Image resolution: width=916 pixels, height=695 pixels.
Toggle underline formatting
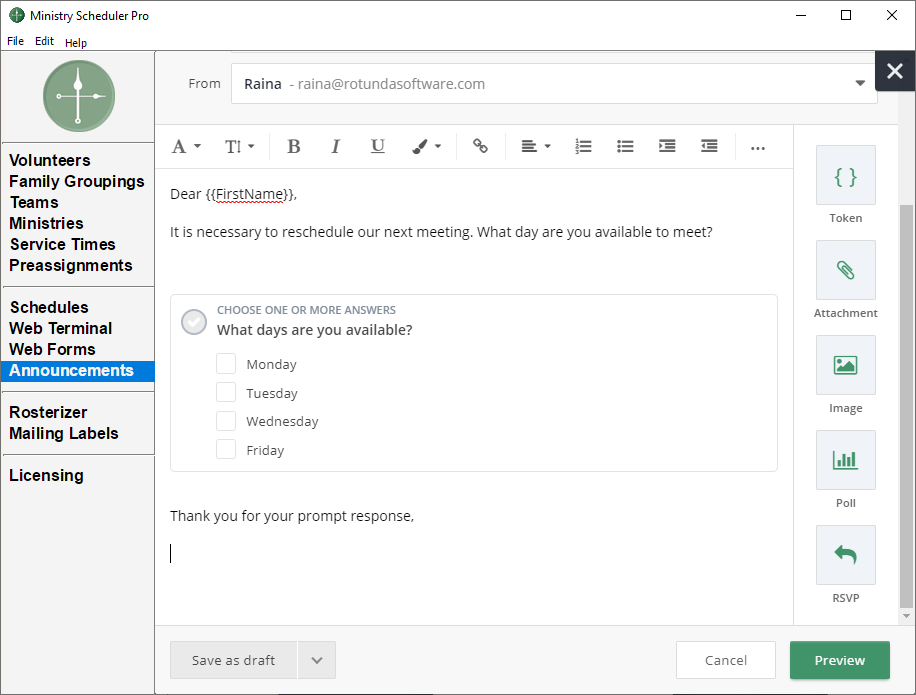[377, 146]
